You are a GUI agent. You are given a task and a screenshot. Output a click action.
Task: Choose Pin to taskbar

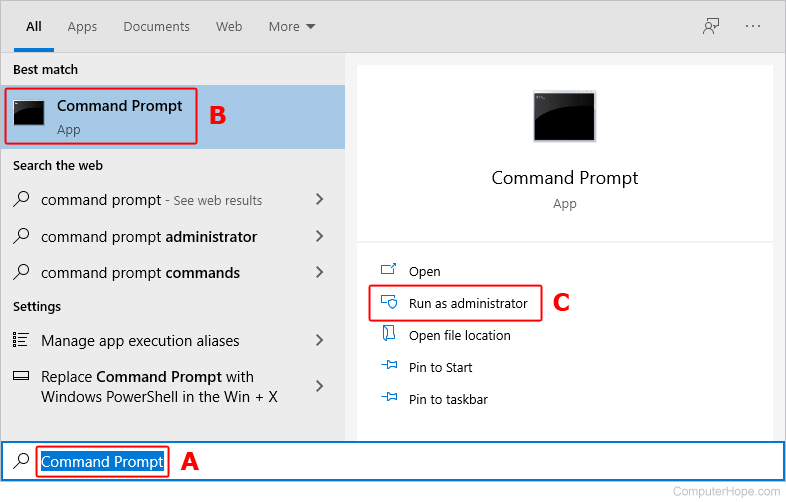pos(448,400)
